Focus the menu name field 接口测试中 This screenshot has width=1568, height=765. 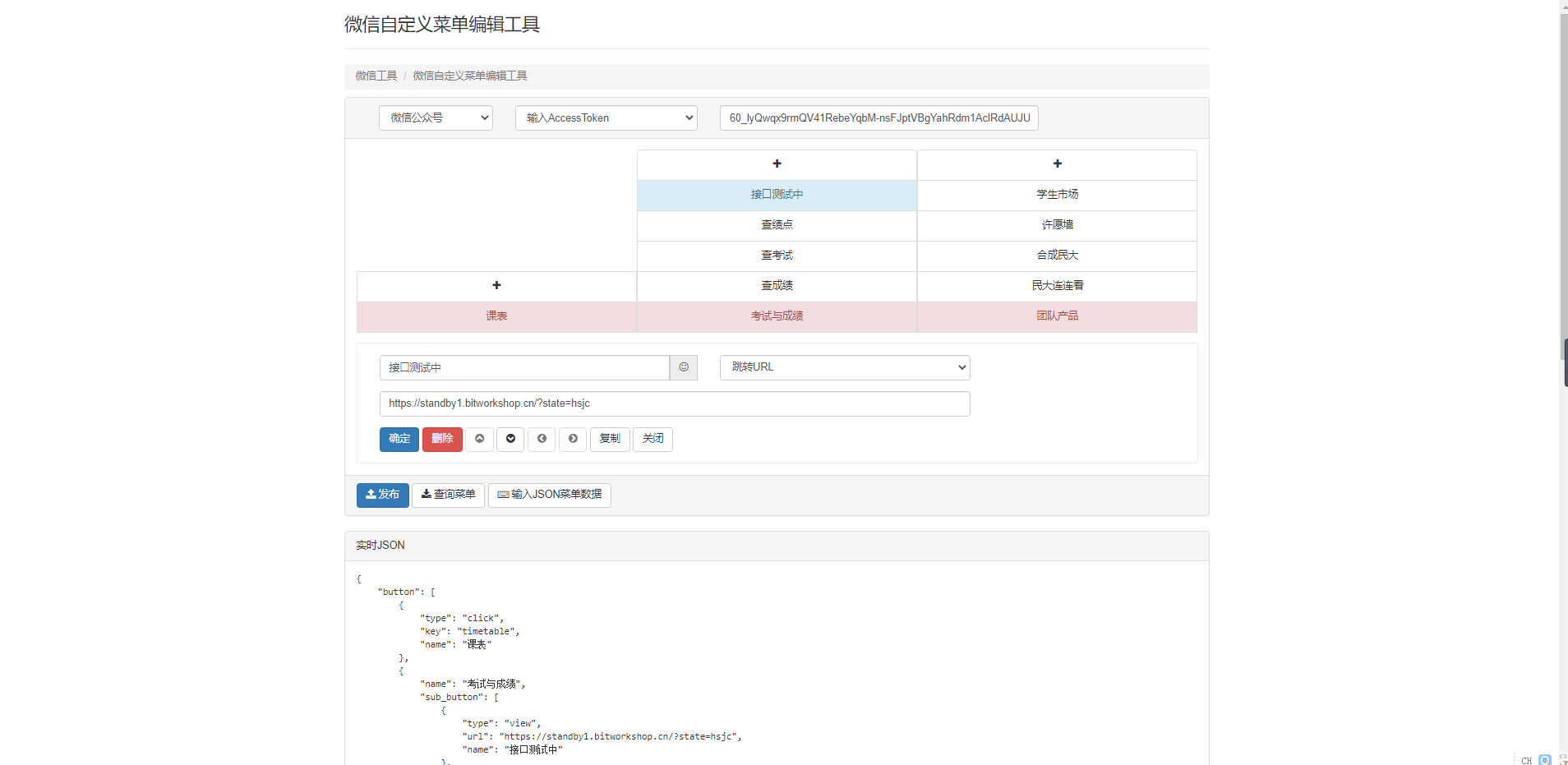pos(524,367)
